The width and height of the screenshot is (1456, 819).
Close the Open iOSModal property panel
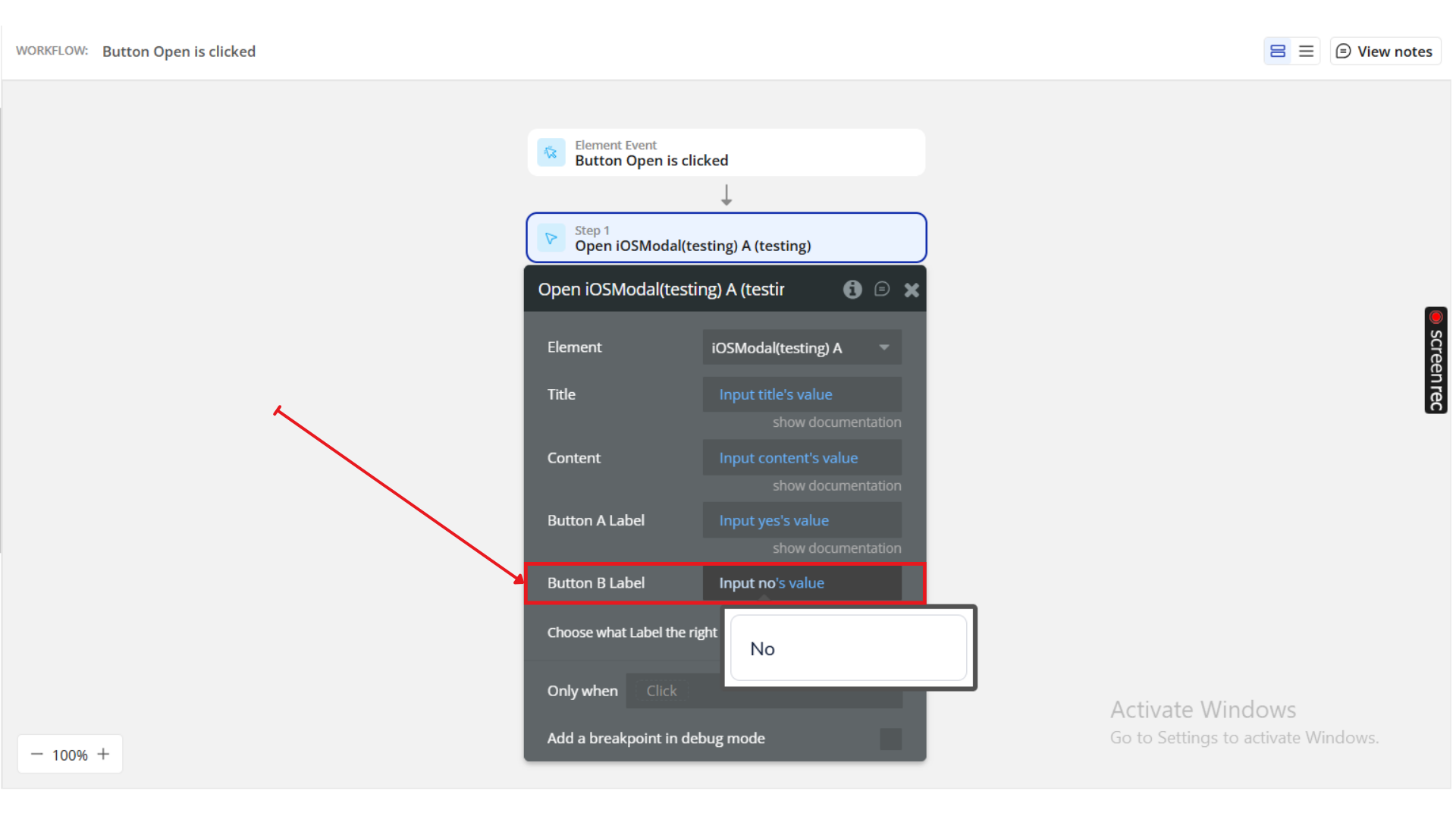pyautogui.click(x=912, y=290)
